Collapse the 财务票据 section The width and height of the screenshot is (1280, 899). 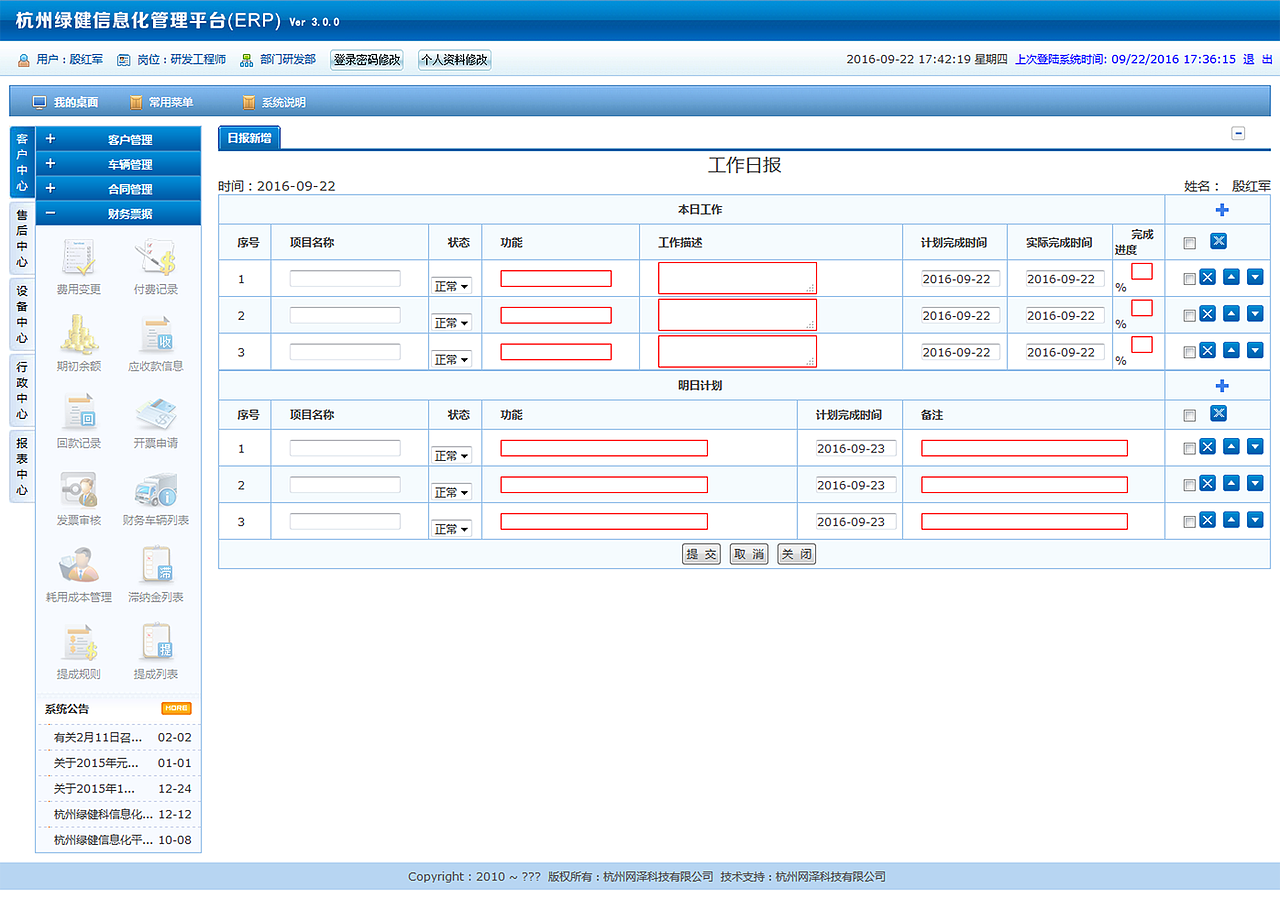[118, 214]
